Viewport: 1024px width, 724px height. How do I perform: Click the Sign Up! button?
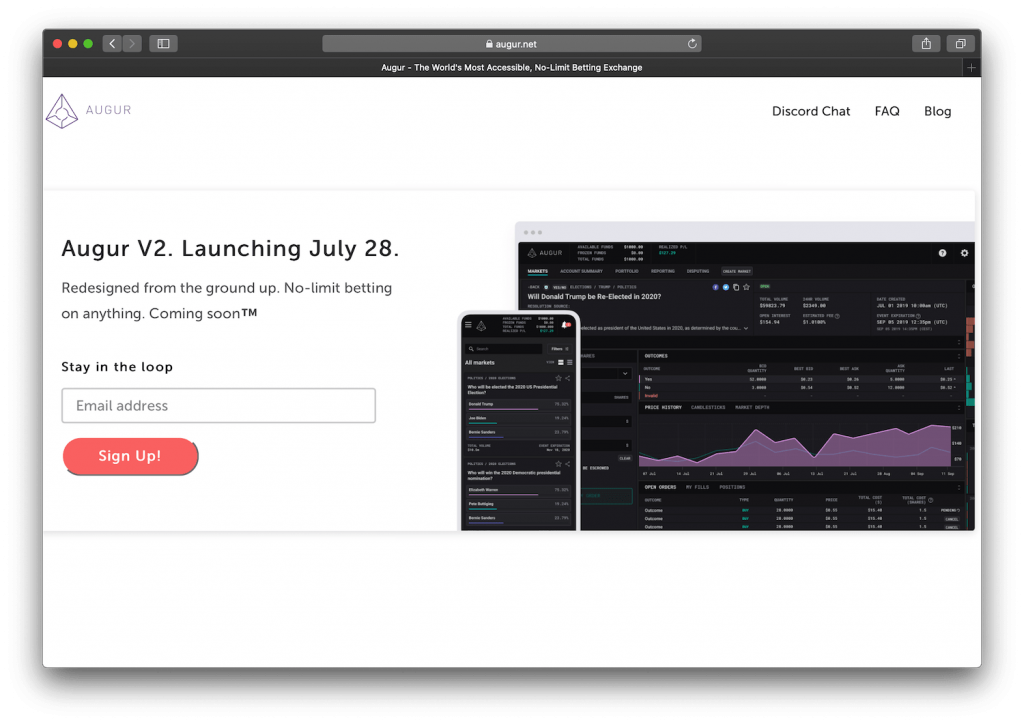(x=130, y=456)
